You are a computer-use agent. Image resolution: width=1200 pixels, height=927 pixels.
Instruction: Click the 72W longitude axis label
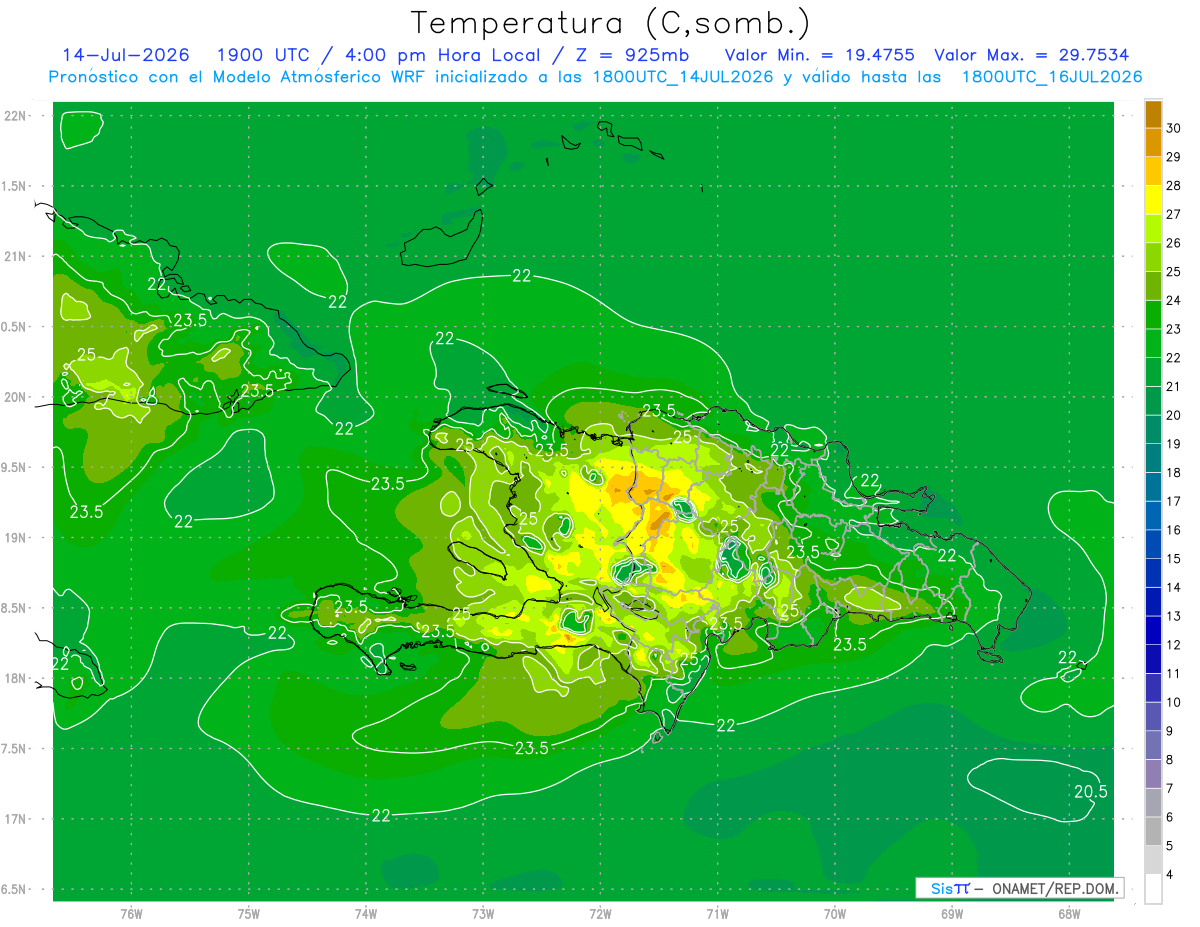[x=600, y=914]
